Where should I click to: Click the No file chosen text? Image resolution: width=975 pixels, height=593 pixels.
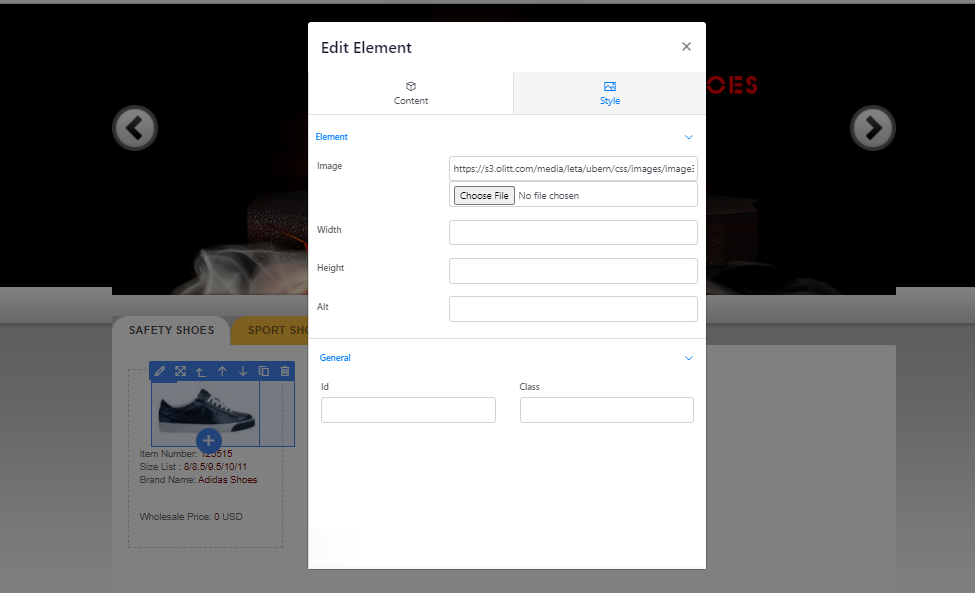(x=549, y=196)
